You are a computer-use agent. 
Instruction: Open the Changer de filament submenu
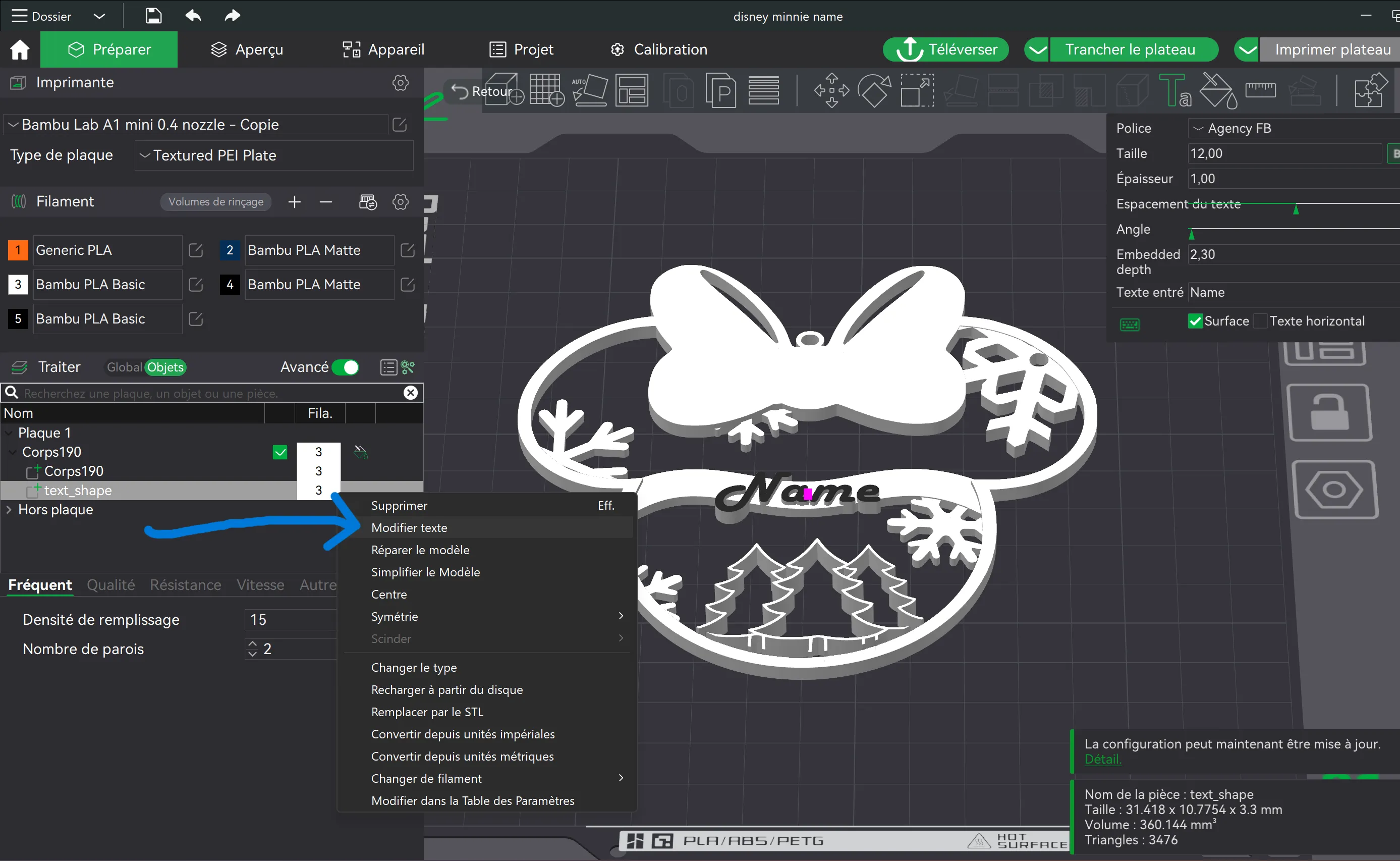487,778
